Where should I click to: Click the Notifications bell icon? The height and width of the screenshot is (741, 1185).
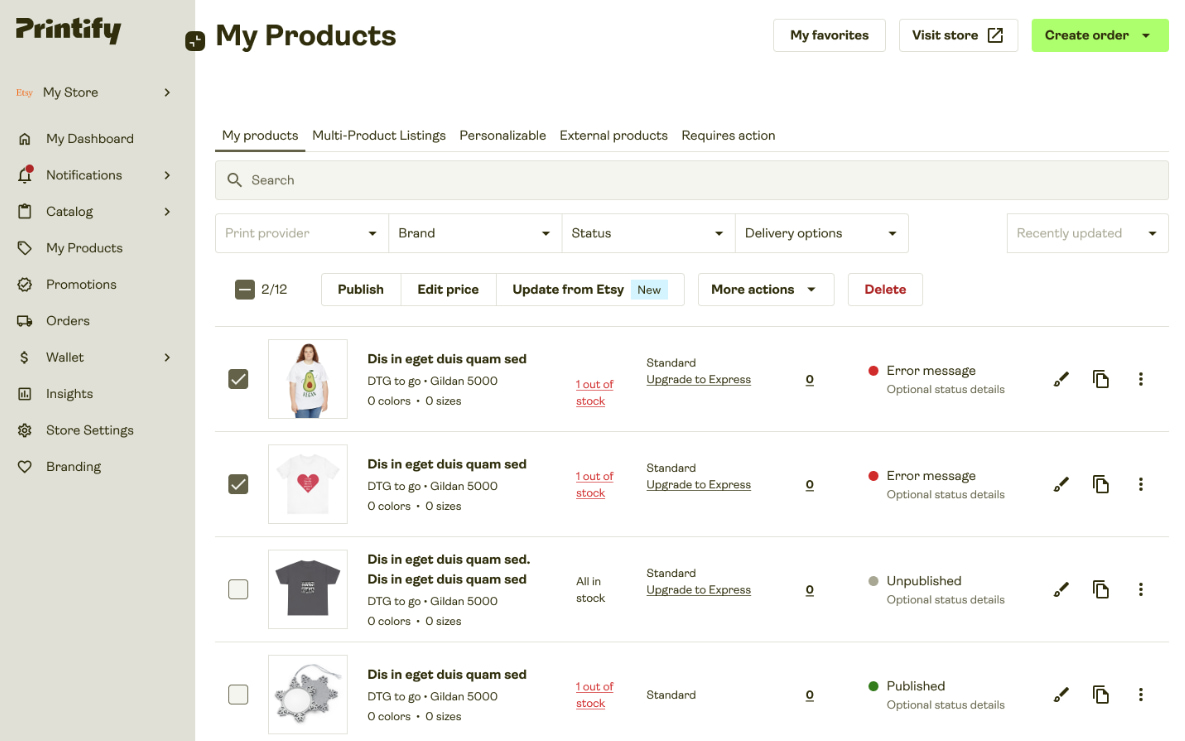25,175
